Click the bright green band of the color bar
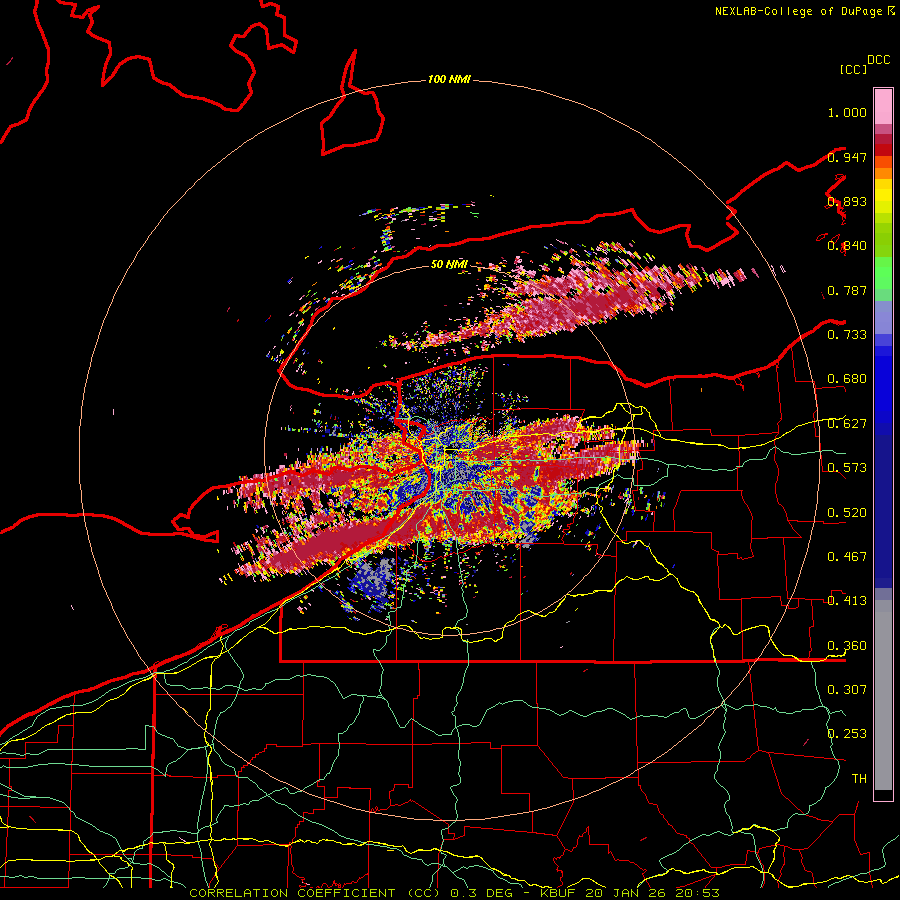Image resolution: width=900 pixels, height=900 pixels. coord(883,273)
